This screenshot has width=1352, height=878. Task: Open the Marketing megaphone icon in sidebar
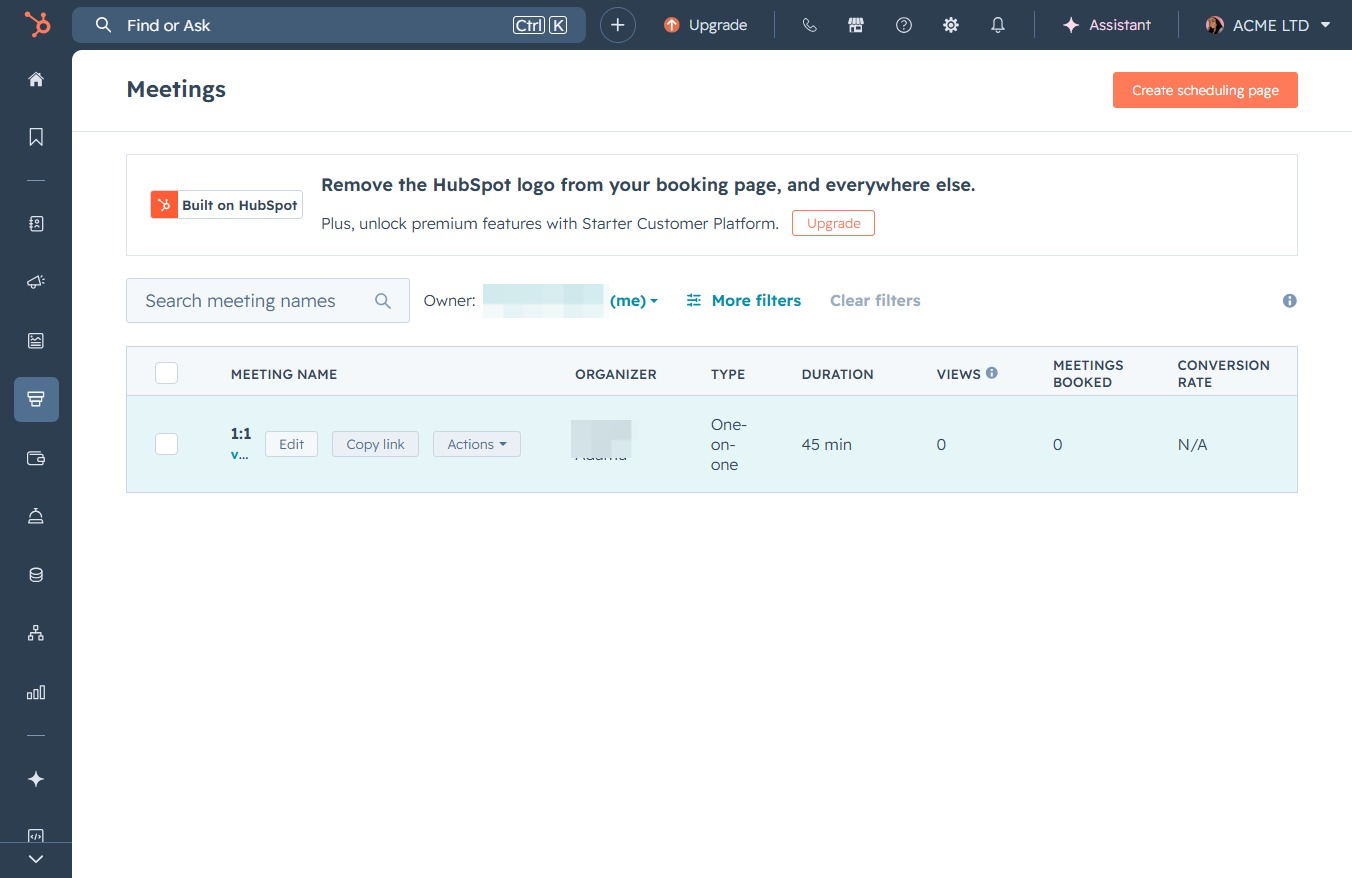[x=36, y=283]
